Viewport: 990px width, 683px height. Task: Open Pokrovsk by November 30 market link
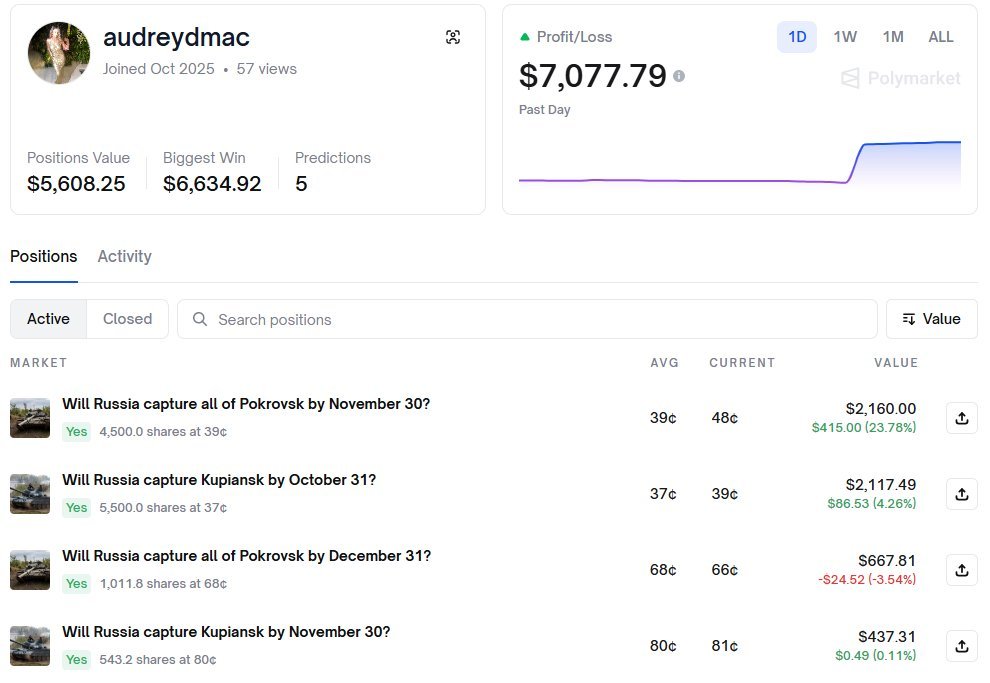246,404
